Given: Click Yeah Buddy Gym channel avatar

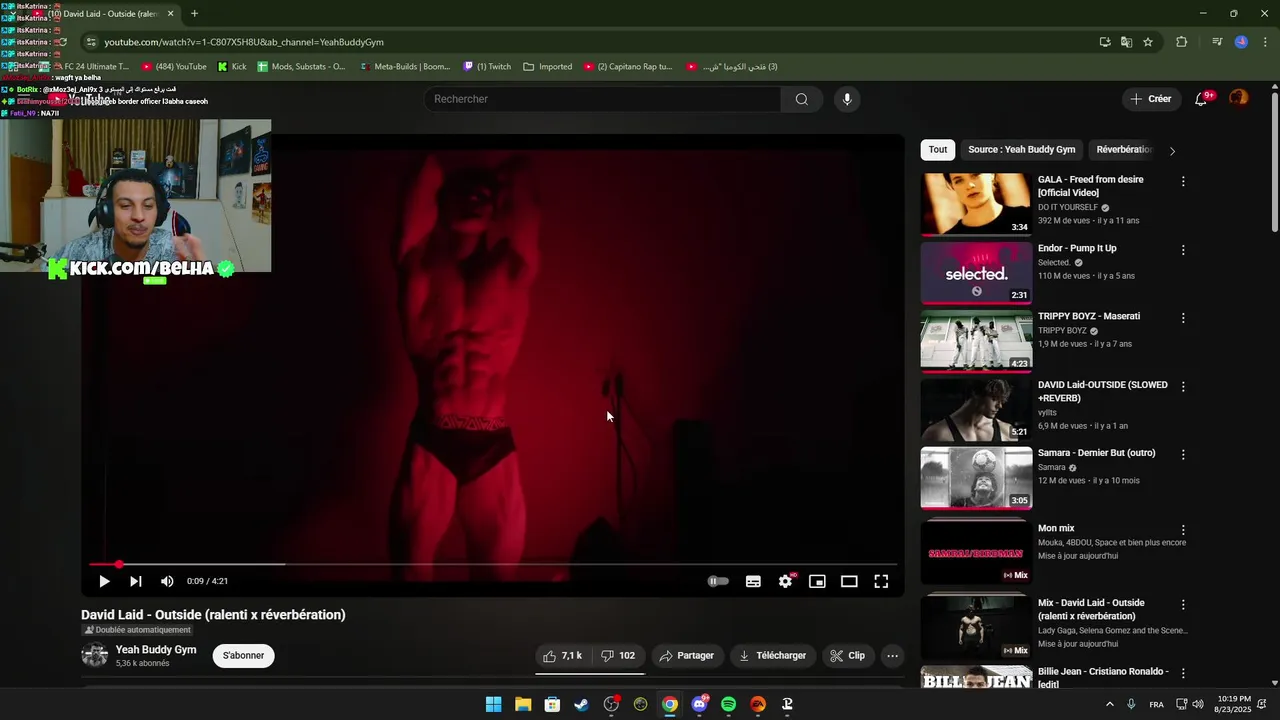Looking at the screenshot, I should (94, 655).
